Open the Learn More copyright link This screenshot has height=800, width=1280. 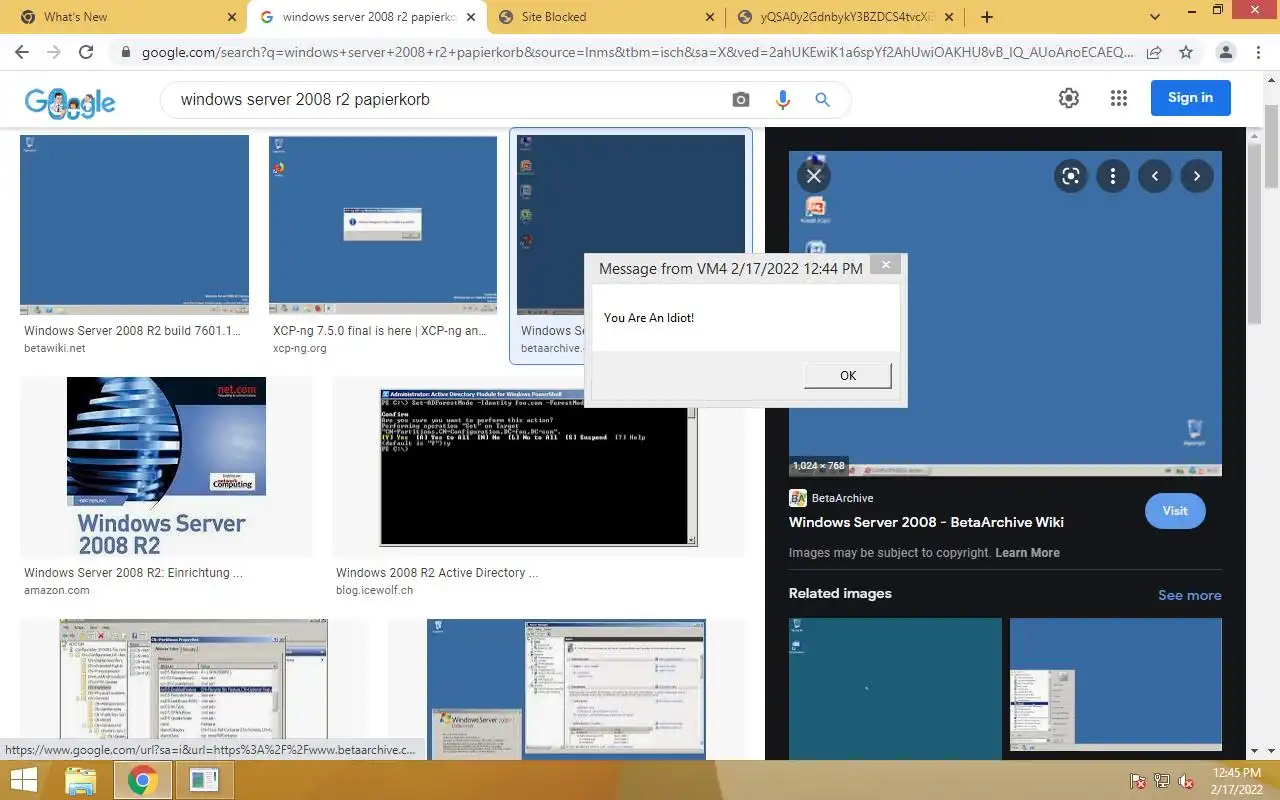1027,553
